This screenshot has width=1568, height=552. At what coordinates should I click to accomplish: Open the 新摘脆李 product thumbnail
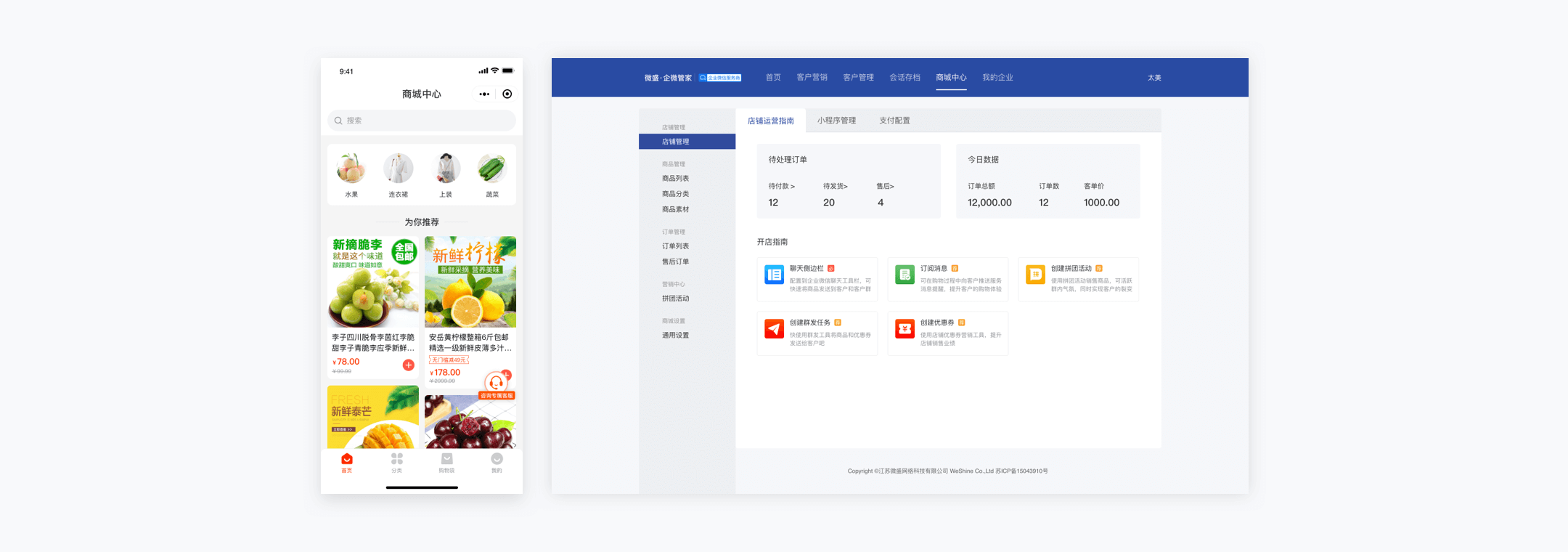(373, 282)
